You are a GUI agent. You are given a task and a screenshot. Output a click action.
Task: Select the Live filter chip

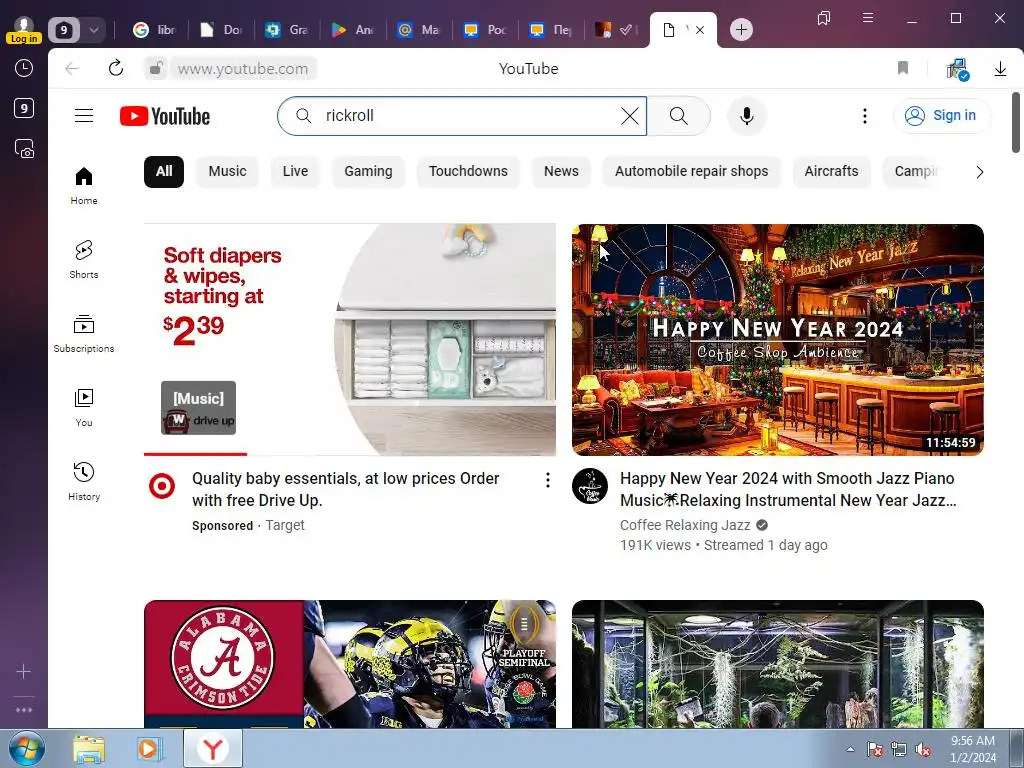[x=295, y=172]
